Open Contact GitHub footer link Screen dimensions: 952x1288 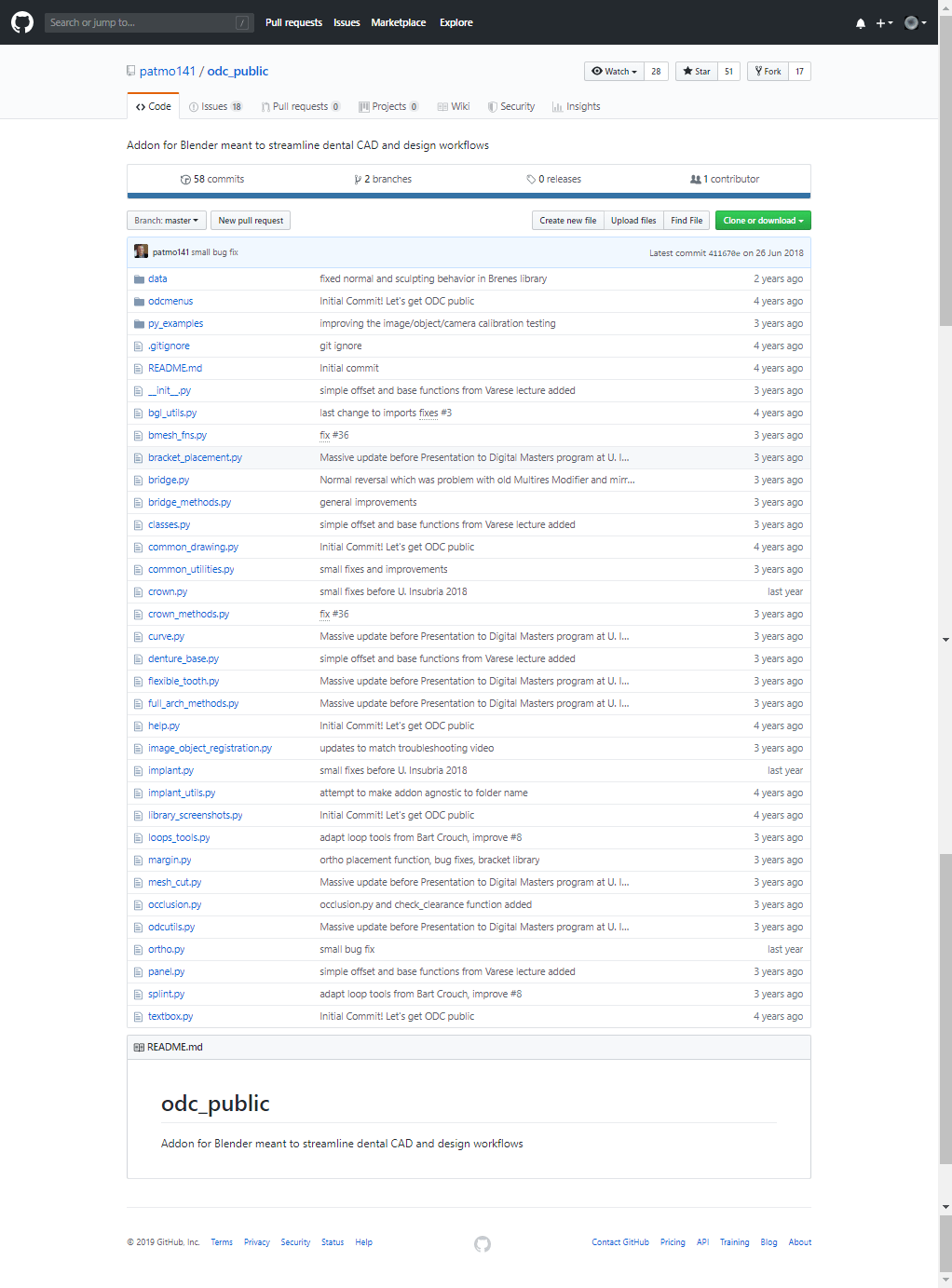click(x=620, y=1242)
